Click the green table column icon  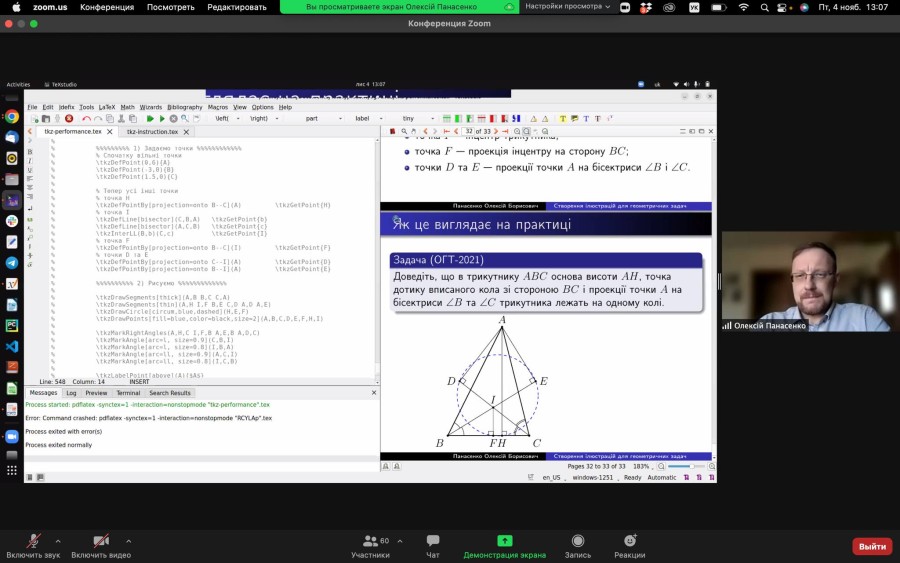[x=458, y=119]
